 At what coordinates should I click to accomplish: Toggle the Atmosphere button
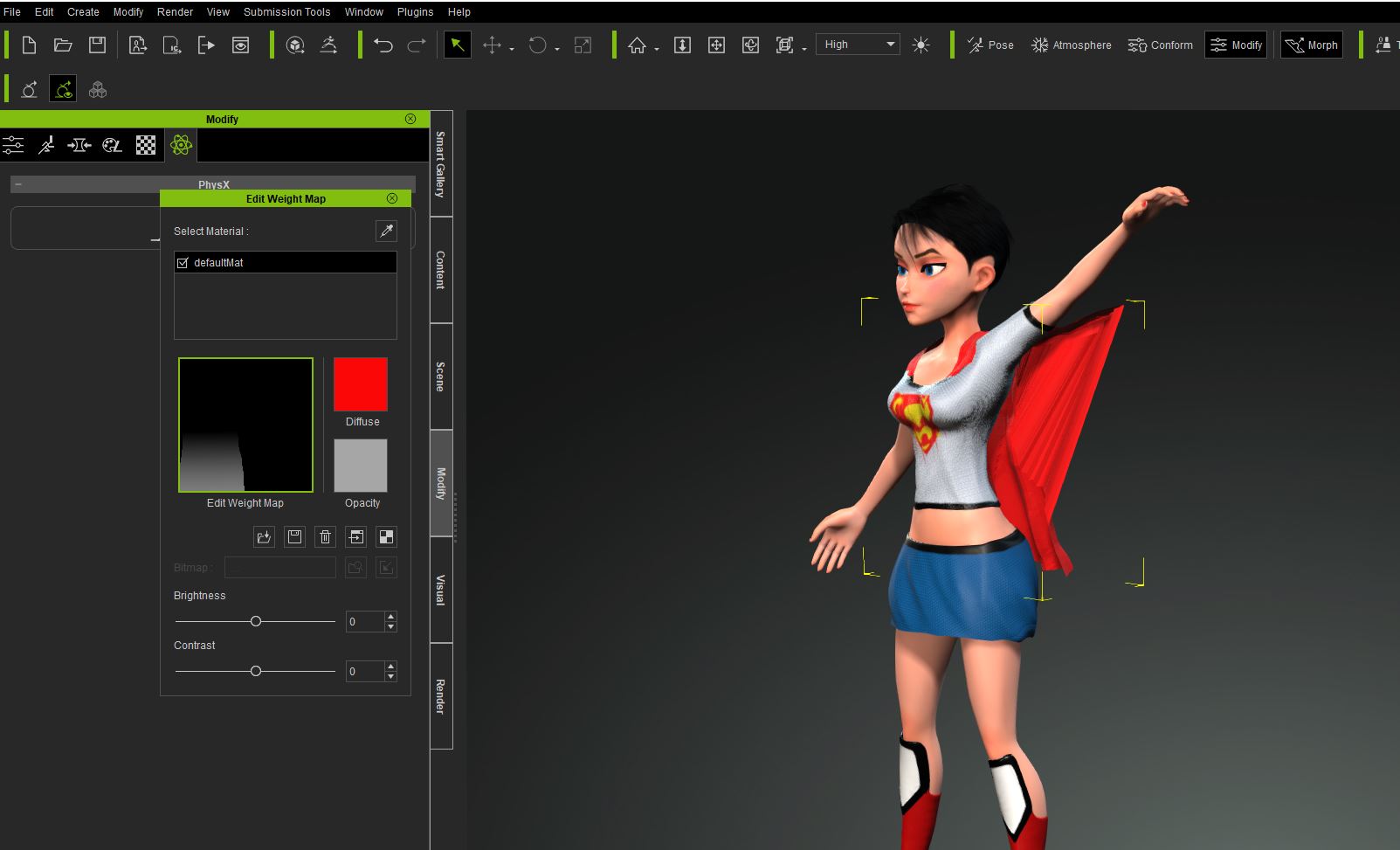point(1072,45)
